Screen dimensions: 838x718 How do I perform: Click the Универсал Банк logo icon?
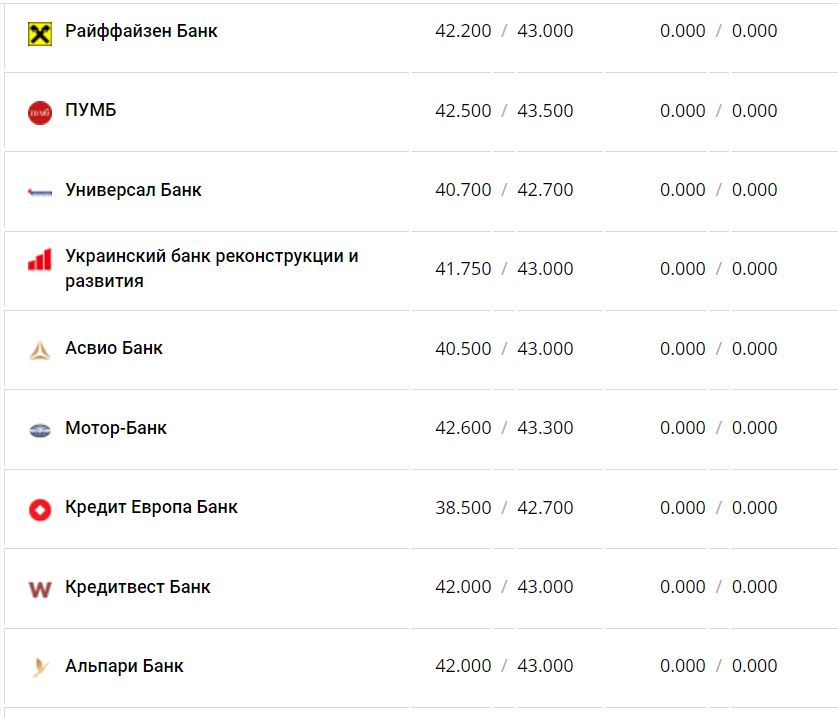coord(39,191)
